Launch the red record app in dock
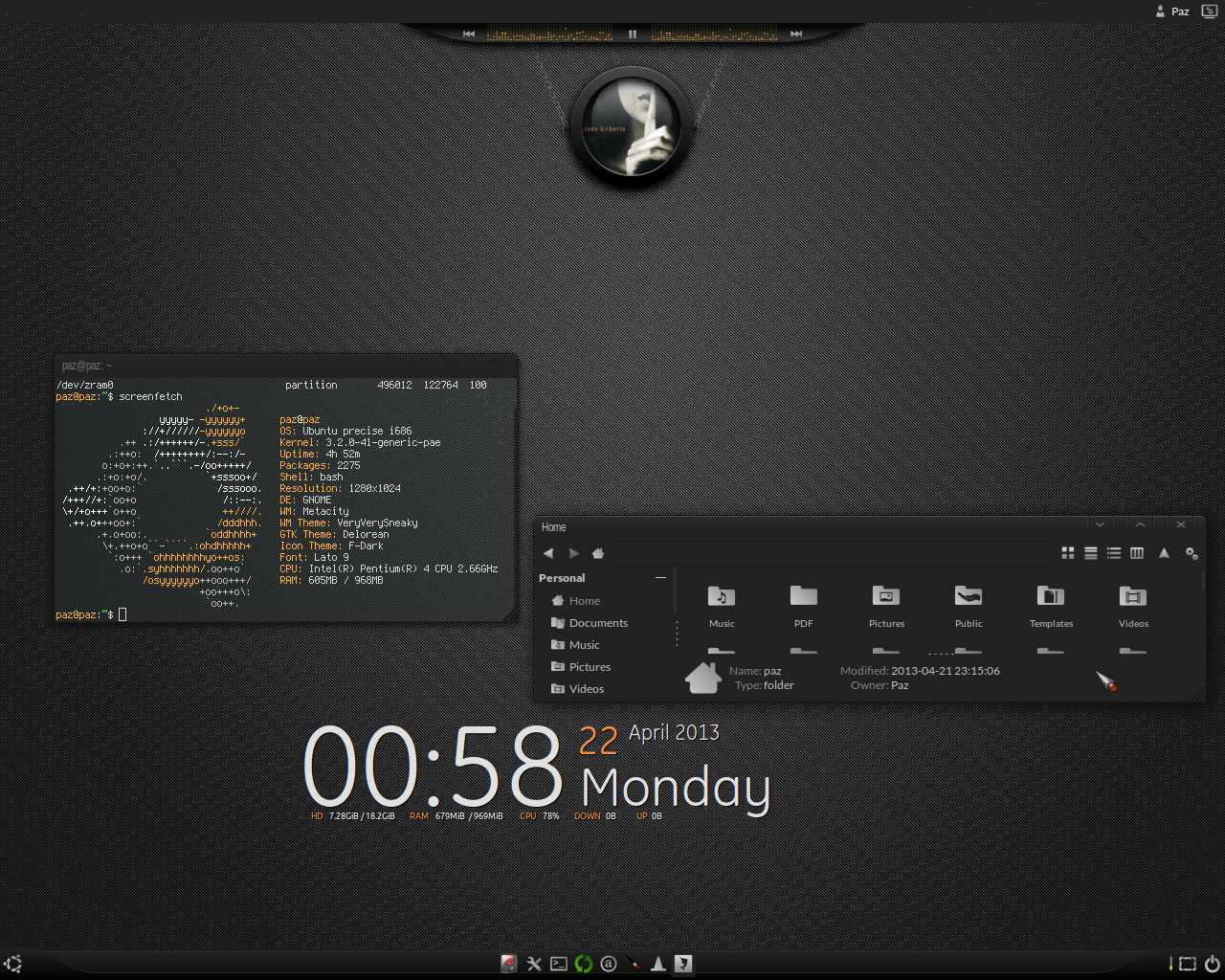Image resolution: width=1225 pixels, height=980 pixels. (509, 964)
